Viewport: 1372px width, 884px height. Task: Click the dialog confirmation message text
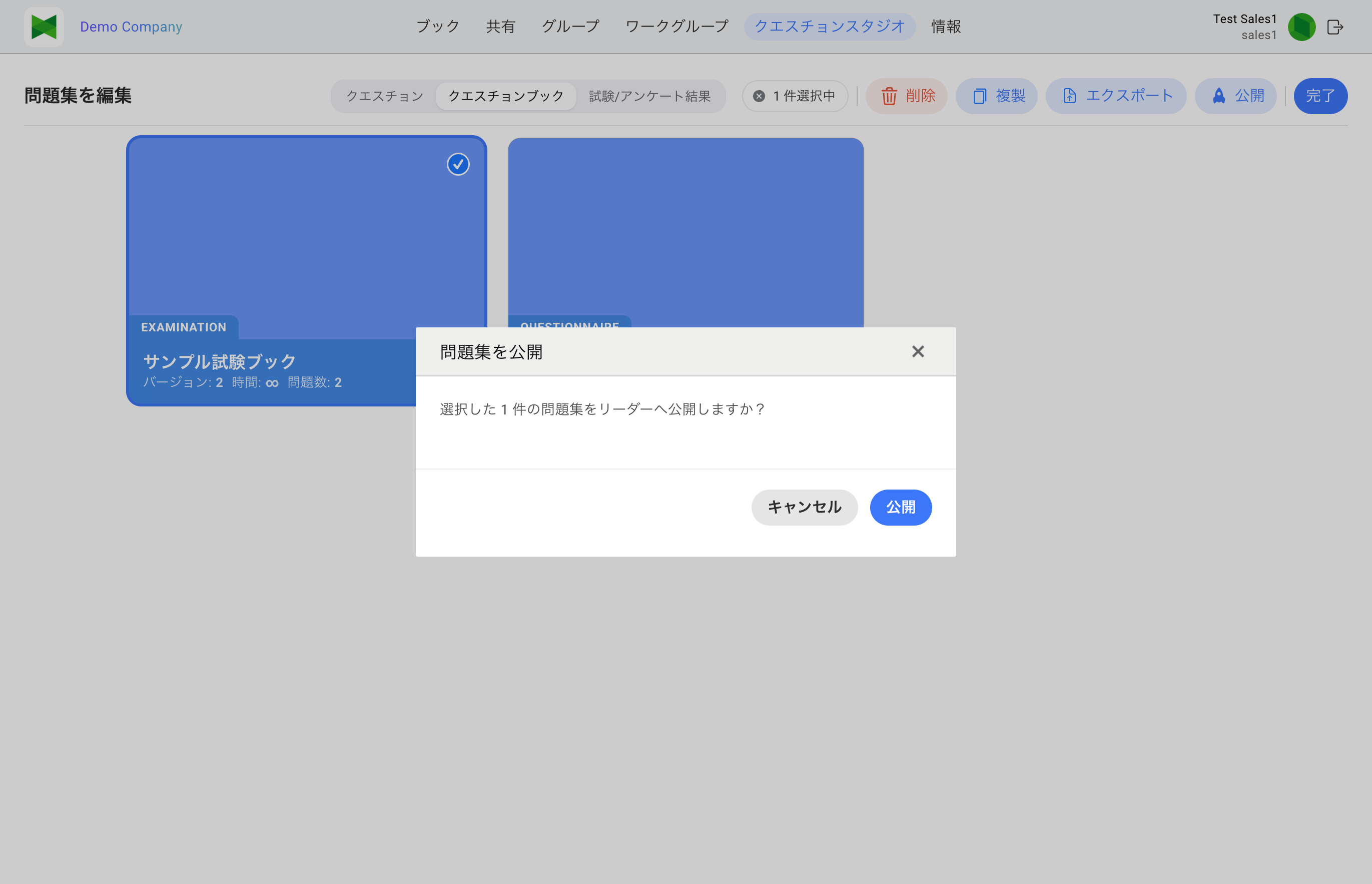click(x=602, y=409)
